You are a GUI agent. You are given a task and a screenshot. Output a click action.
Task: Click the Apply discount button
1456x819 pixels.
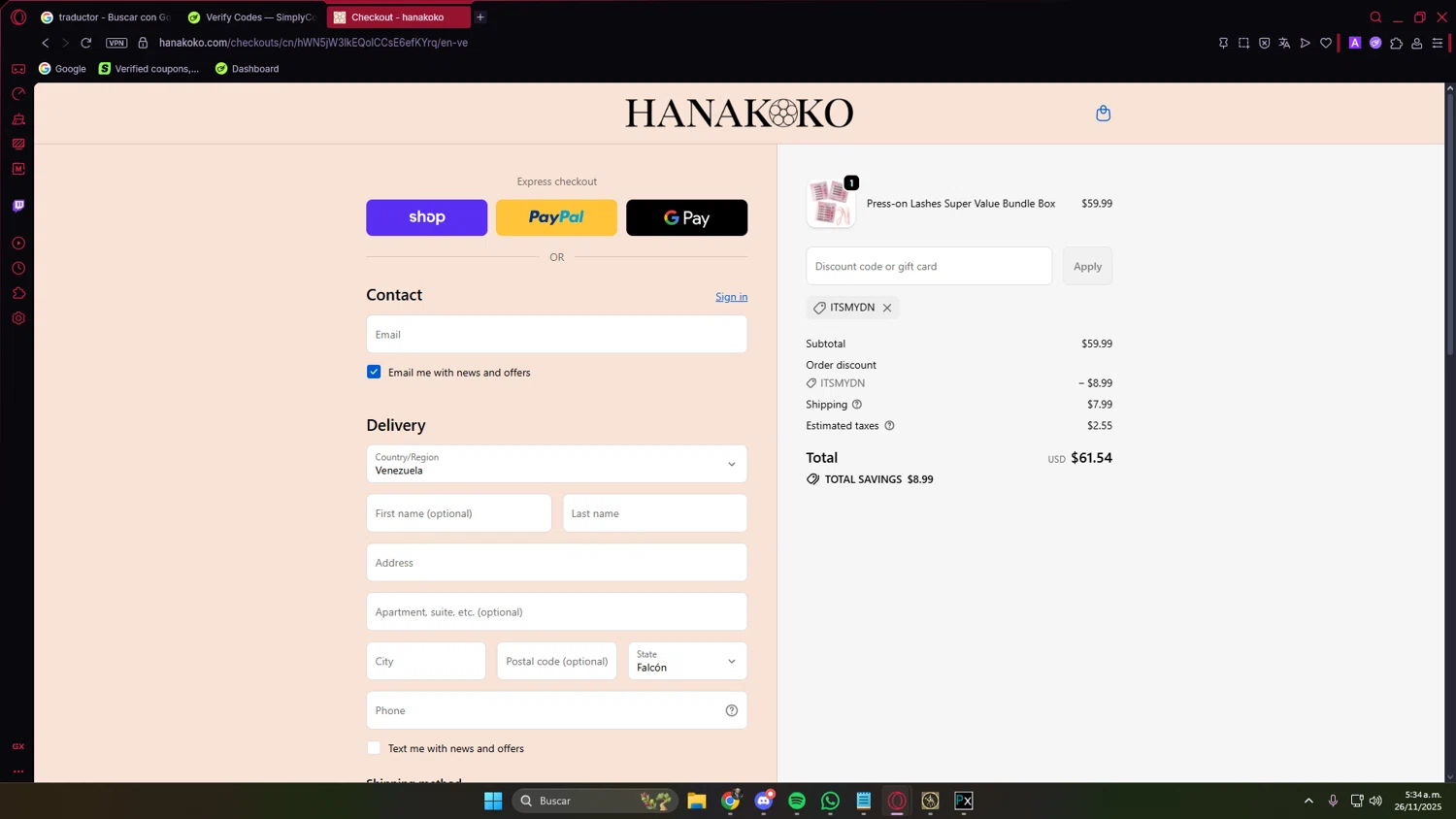[1087, 266]
